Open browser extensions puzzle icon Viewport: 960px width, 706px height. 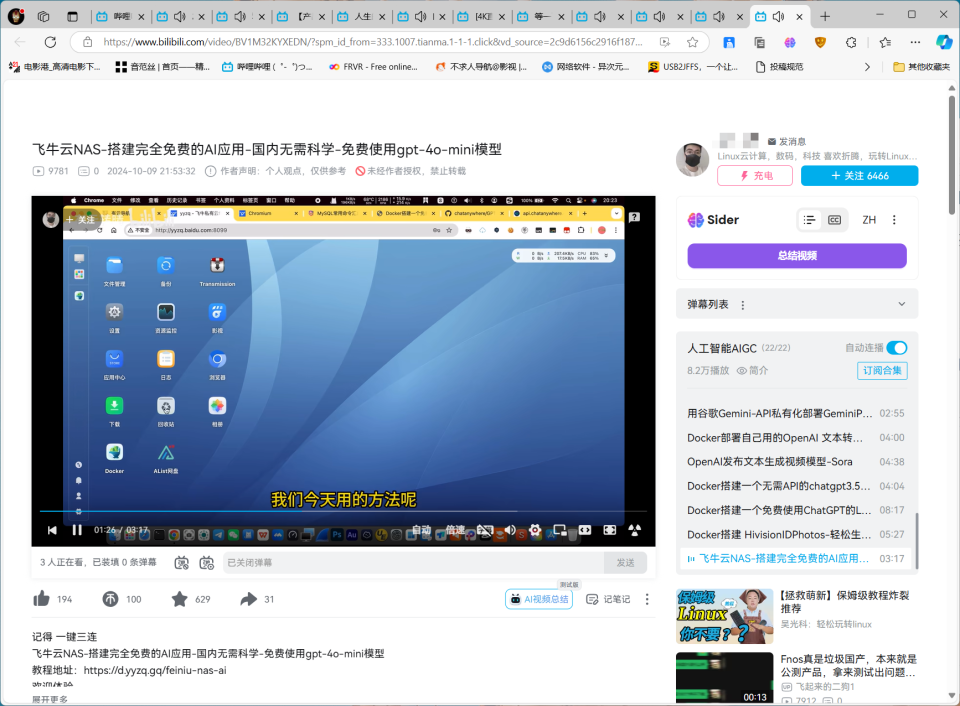click(x=851, y=42)
